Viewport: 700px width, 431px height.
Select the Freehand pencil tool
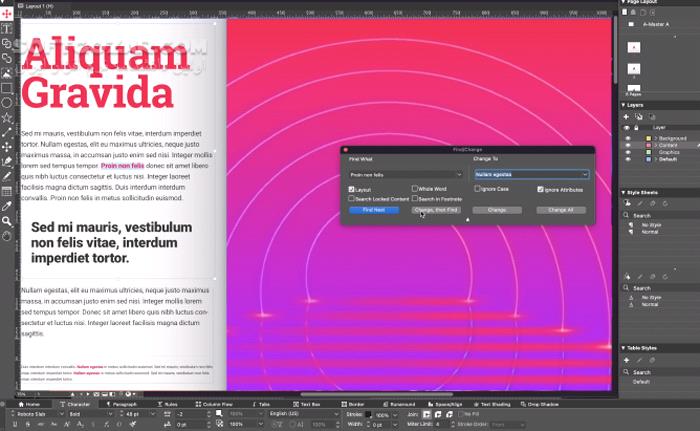(7, 177)
